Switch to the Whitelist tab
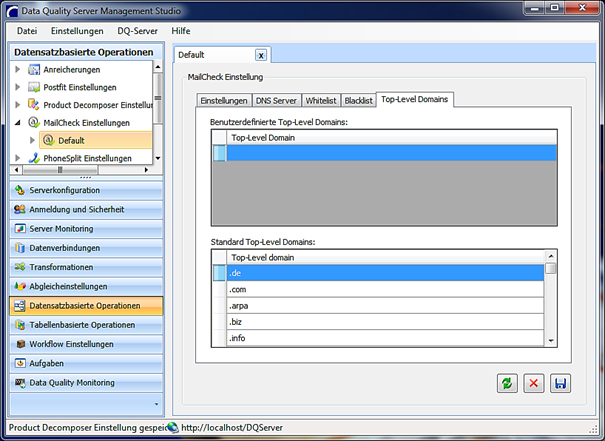Screen dimensions: 605x441 coord(321,101)
